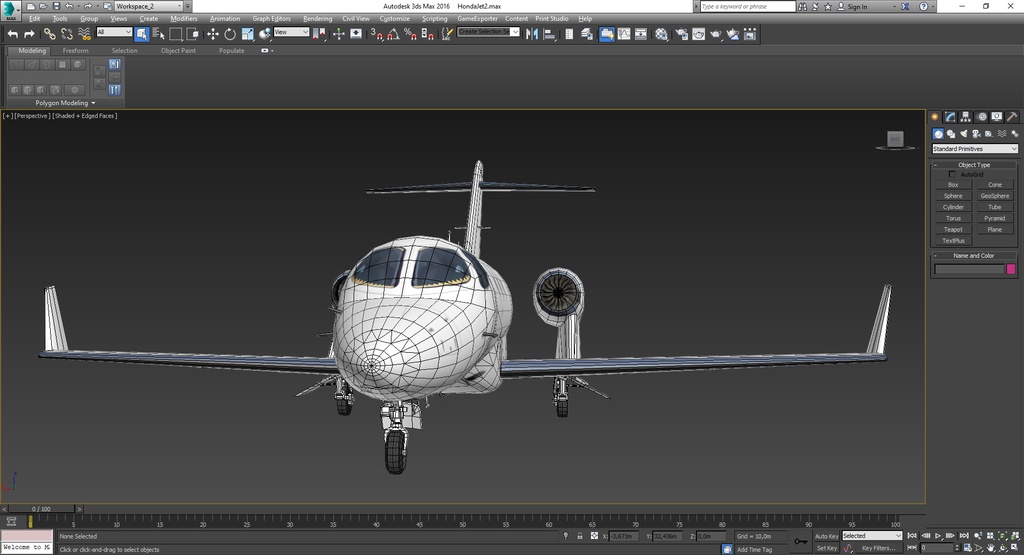The height and width of the screenshot is (555, 1024).
Task: Click the Redo arrow in the main toolbar
Action: (29, 34)
